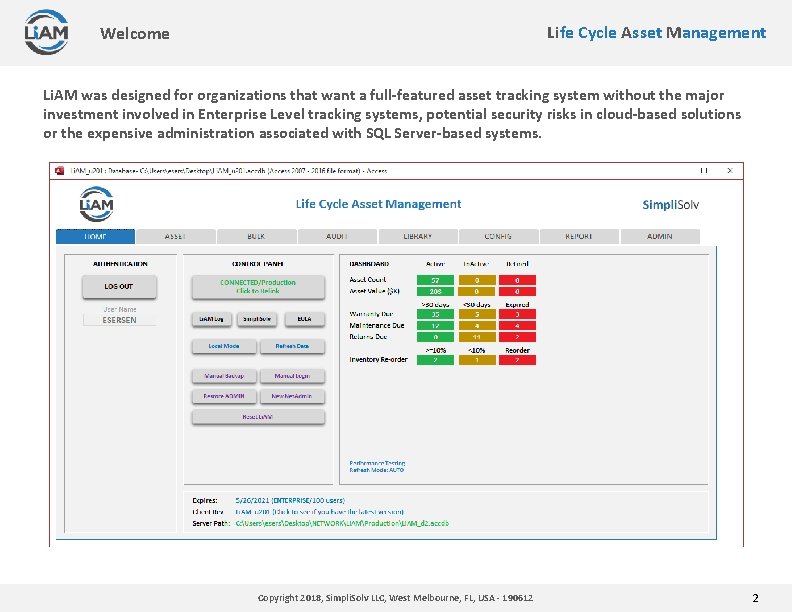Start a Manual Backup
792x612 pixels.
pyautogui.click(x=224, y=376)
